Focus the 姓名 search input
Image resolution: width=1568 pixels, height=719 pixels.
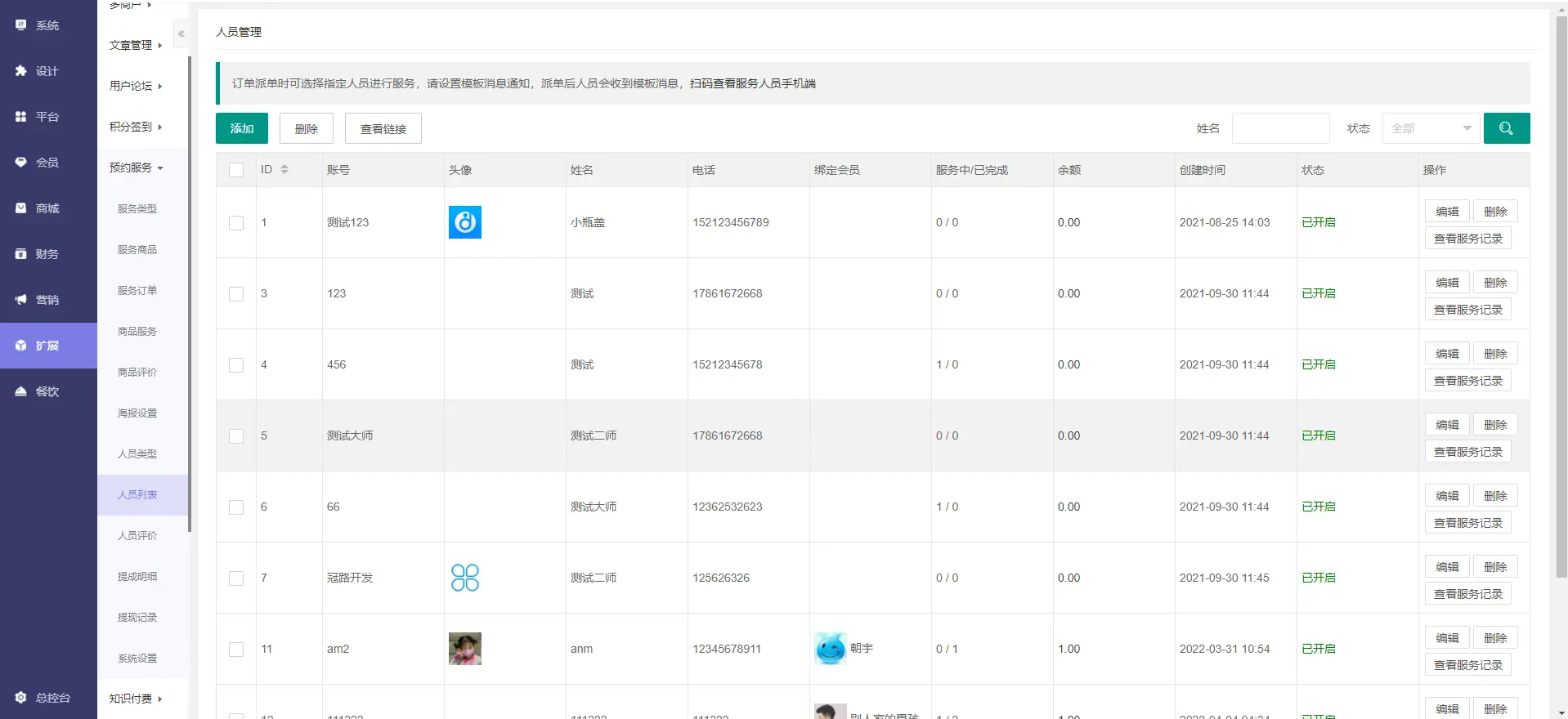[x=1280, y=128]
